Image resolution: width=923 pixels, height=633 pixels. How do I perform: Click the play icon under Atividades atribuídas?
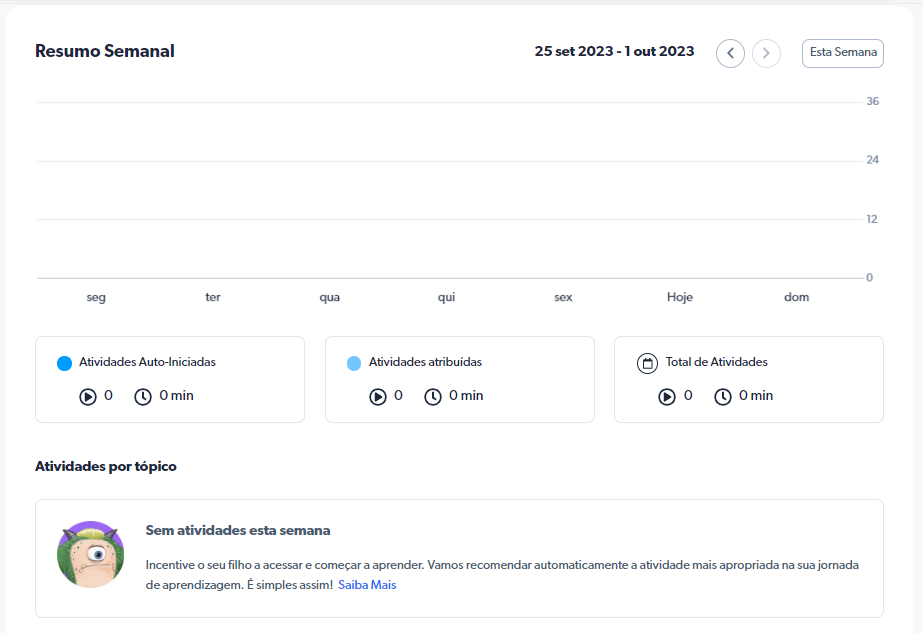378,396
